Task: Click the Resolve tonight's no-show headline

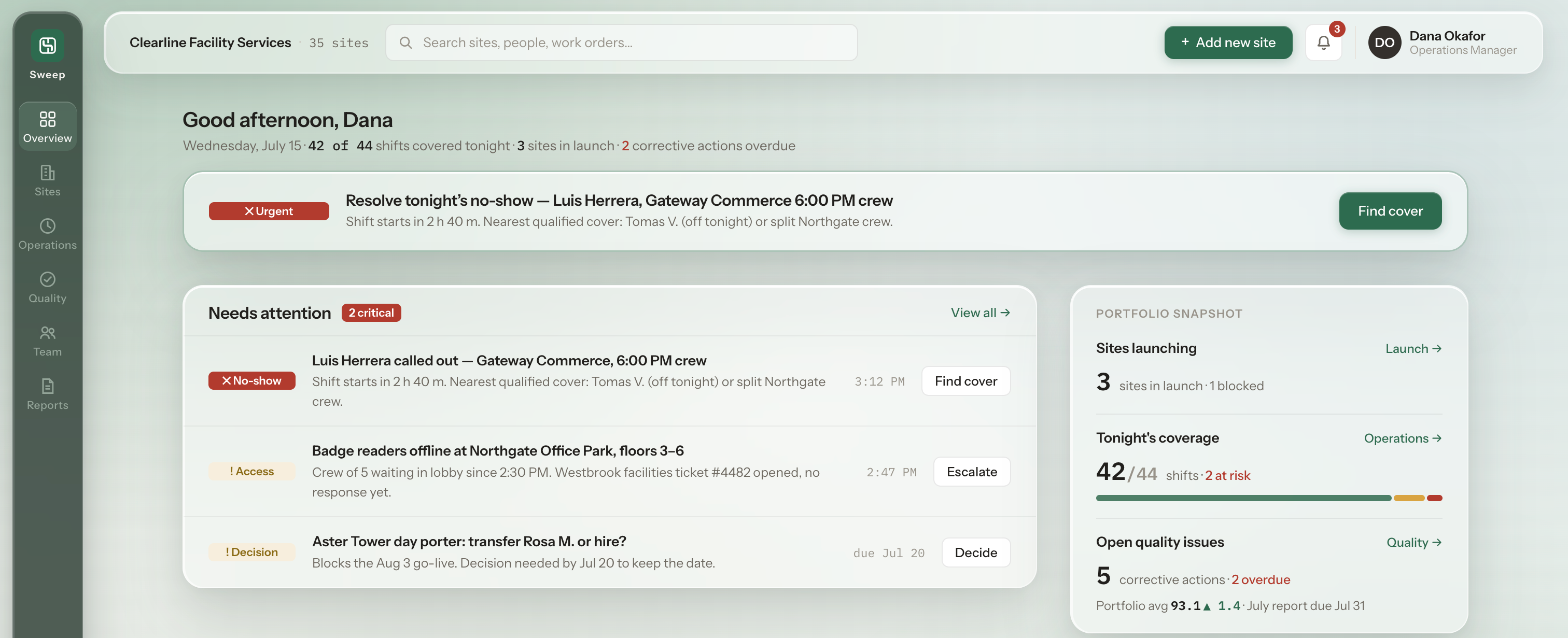Action: tap(619, 200)
